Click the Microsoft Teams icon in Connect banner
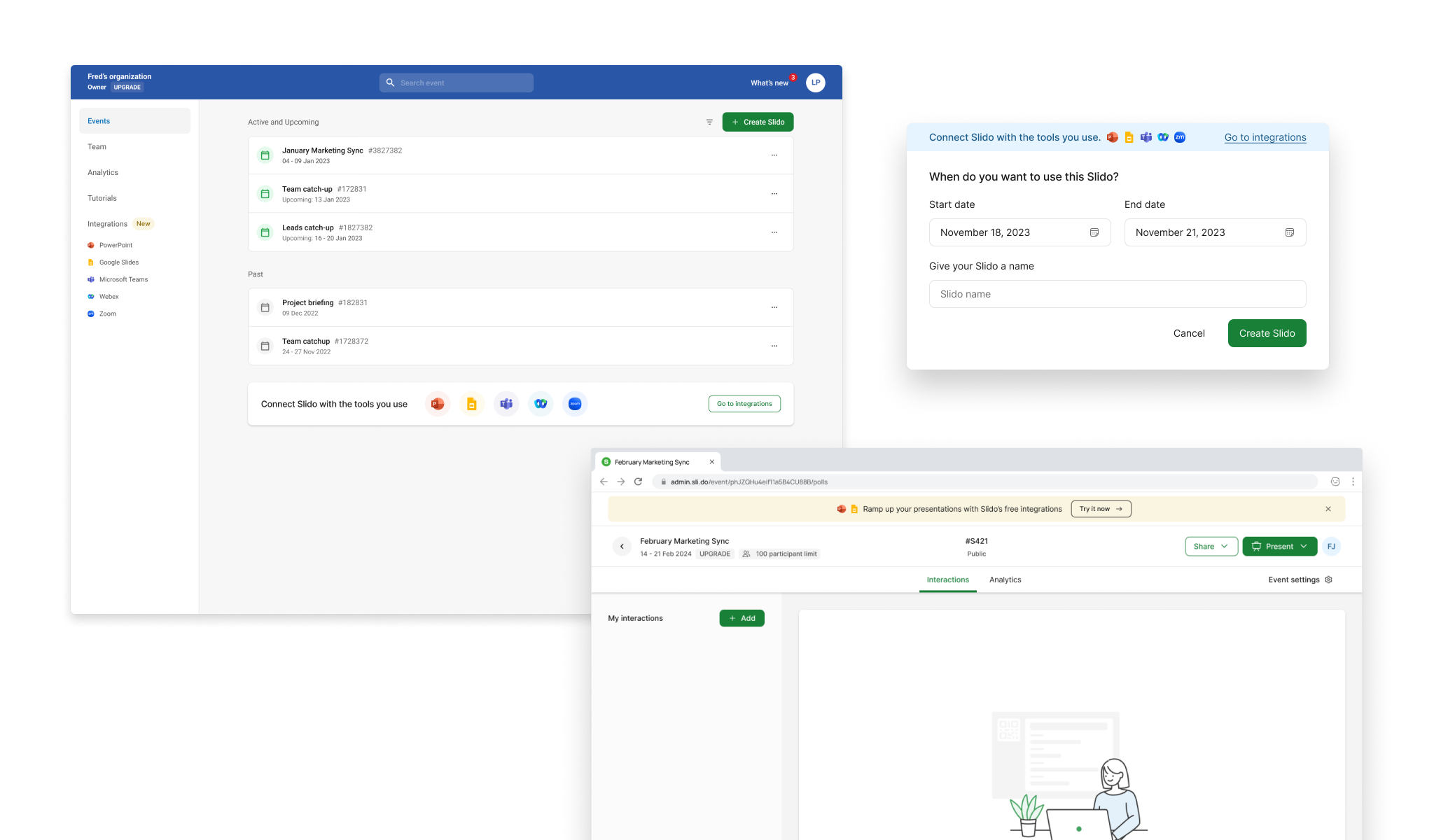Screen dimensions: 1434x840 click(x=506, y=404)
